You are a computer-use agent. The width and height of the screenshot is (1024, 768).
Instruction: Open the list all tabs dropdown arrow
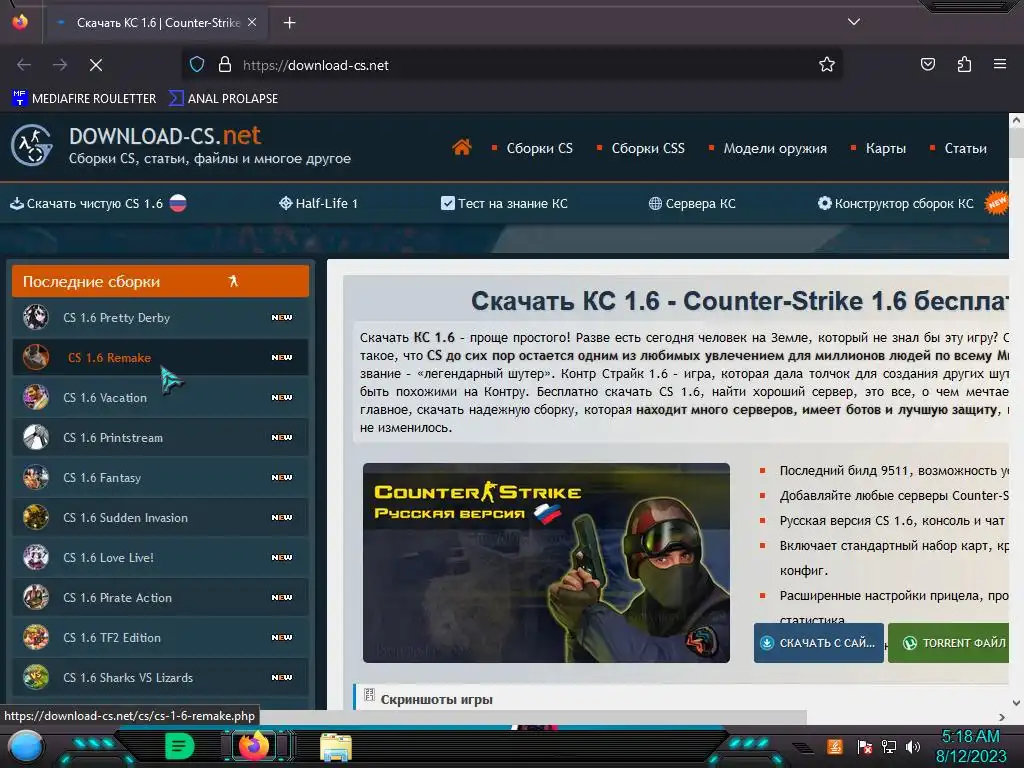[854, 22]
